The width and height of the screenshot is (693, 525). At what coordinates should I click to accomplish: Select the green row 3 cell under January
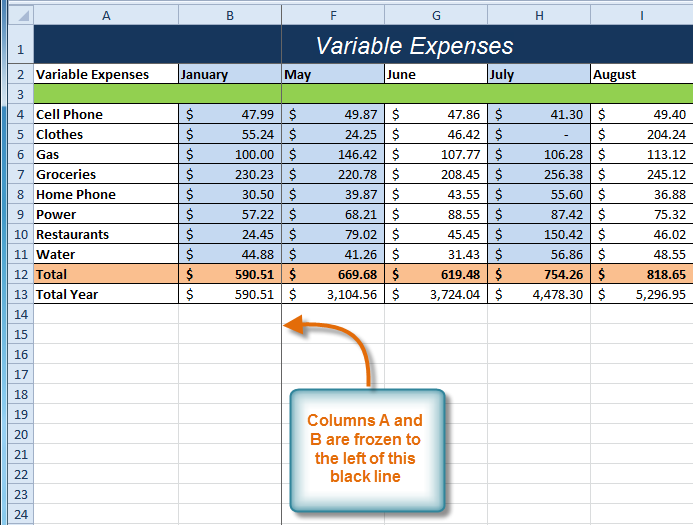(230, 94)
